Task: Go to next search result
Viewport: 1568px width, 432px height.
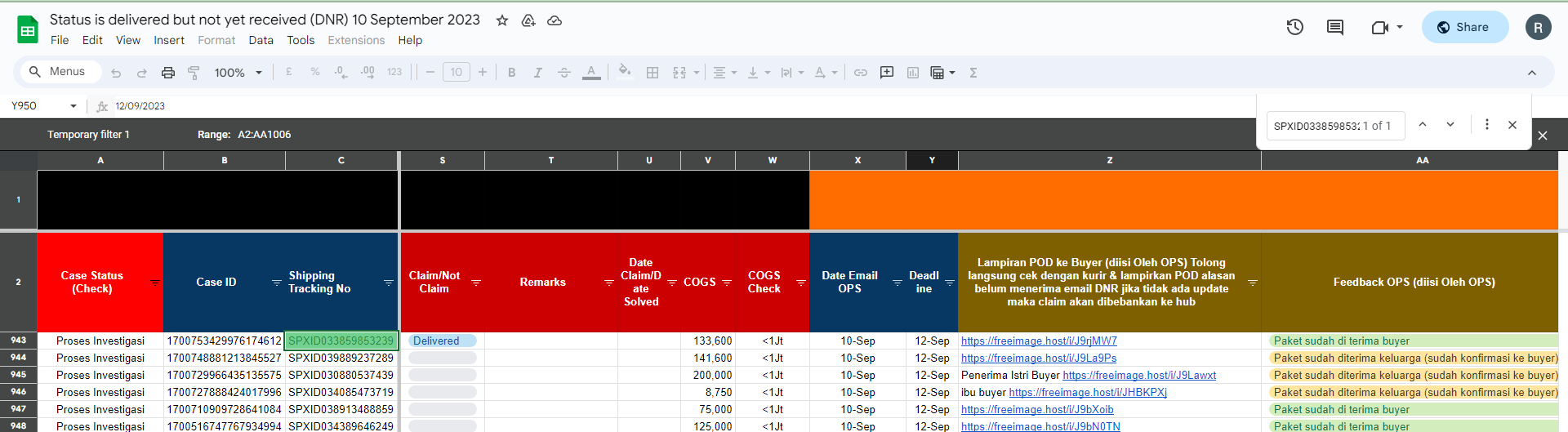Action: click(1450, 124)
